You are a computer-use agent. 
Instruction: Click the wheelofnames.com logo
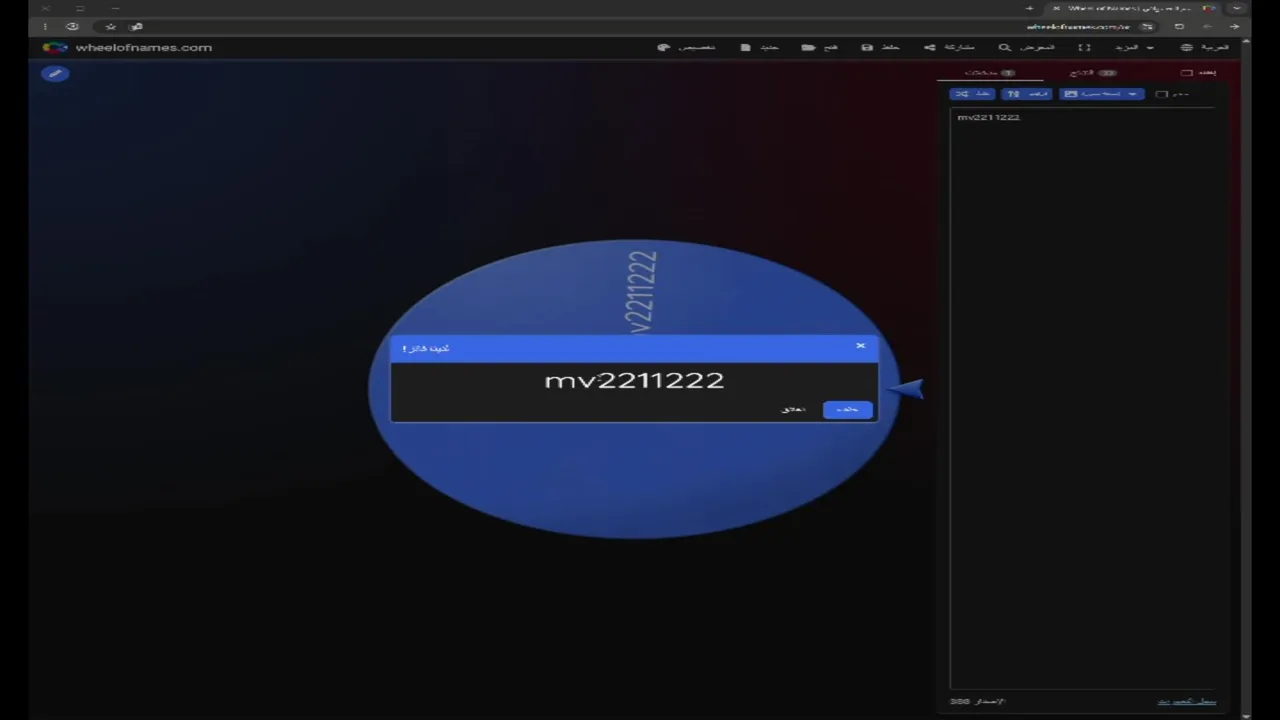pos(127,47)
